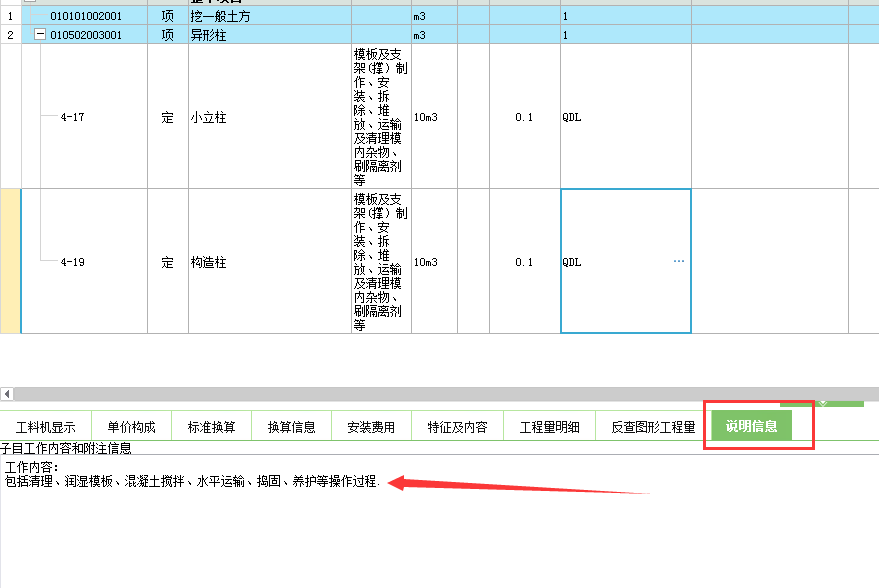
Task: Select the 4-19 quota code
Action: tap(72, 262)
